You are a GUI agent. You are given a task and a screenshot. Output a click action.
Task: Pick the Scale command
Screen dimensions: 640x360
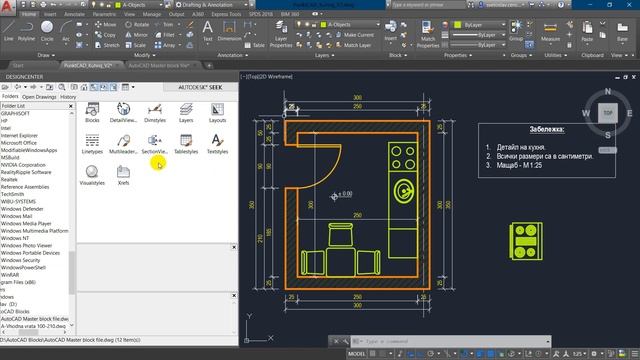[136, 45]
